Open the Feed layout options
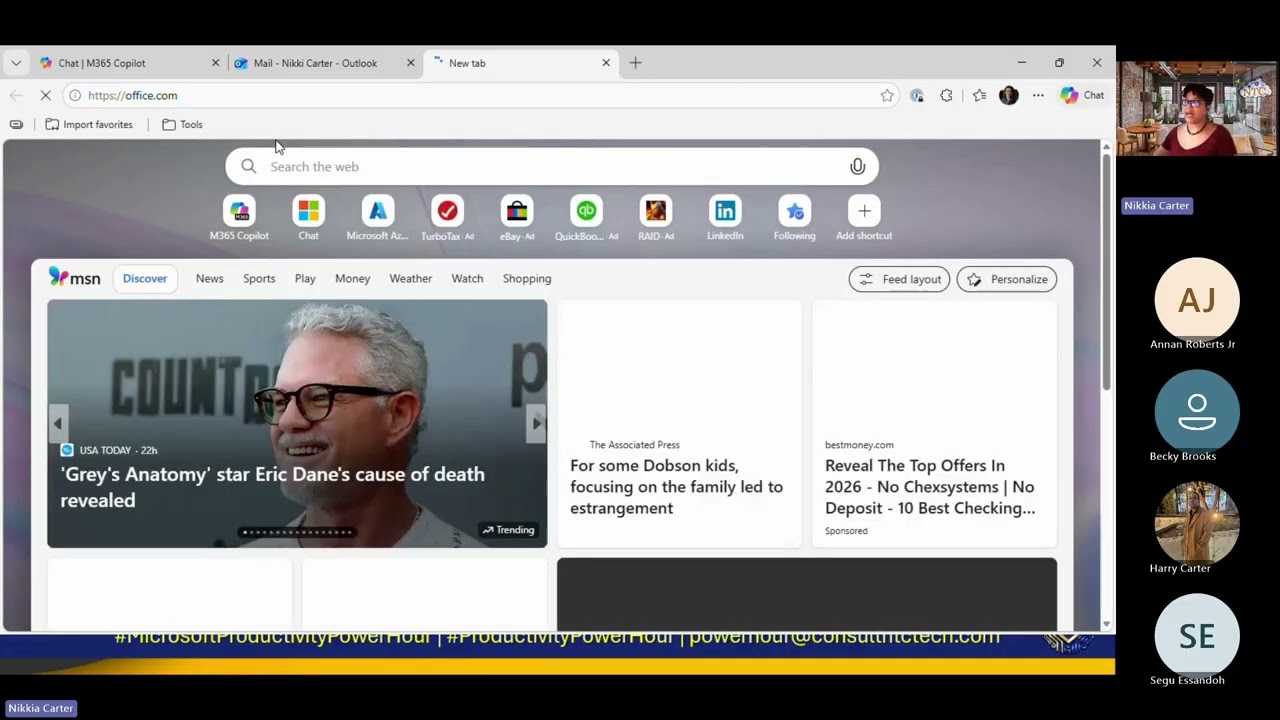The height and width of the screenshot is (720, 1280). click(899, 279)
